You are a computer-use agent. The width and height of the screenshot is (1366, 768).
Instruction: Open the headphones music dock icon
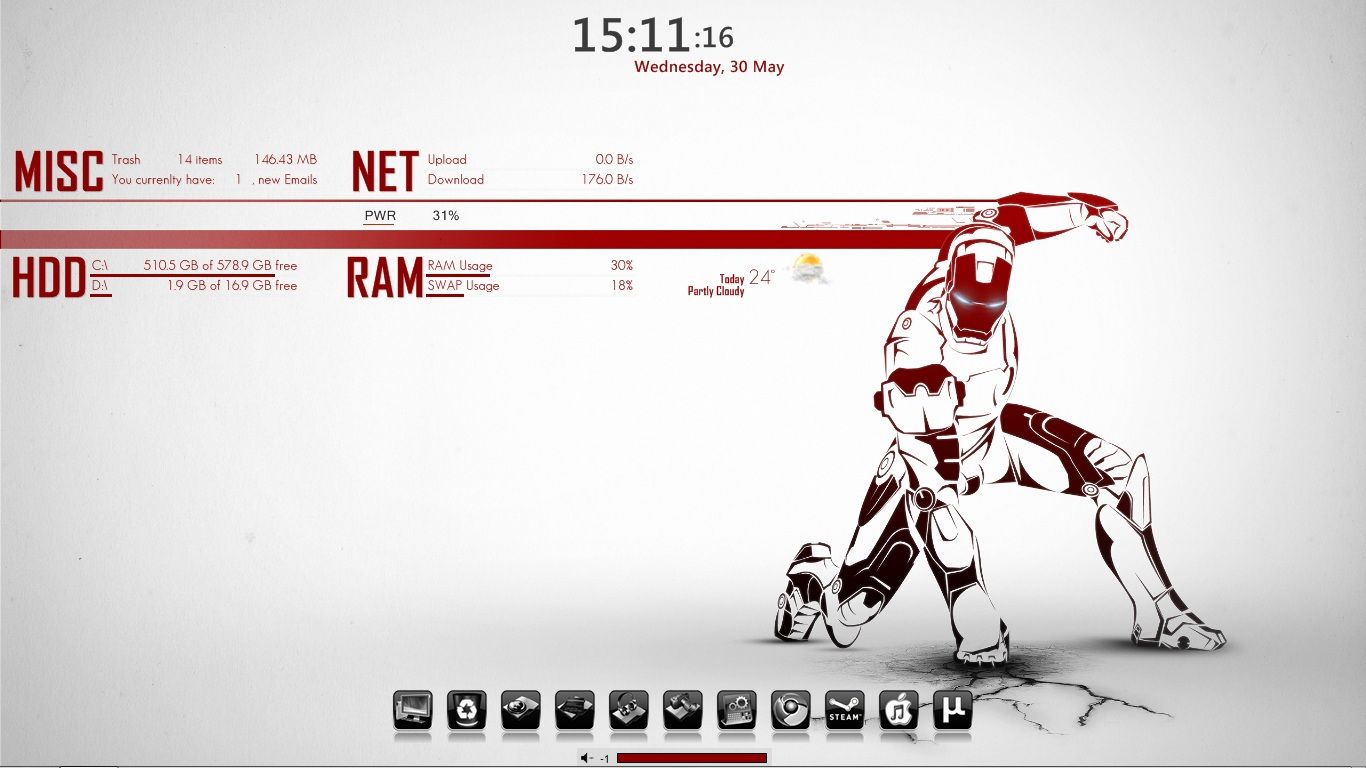(x=630, y=712)
